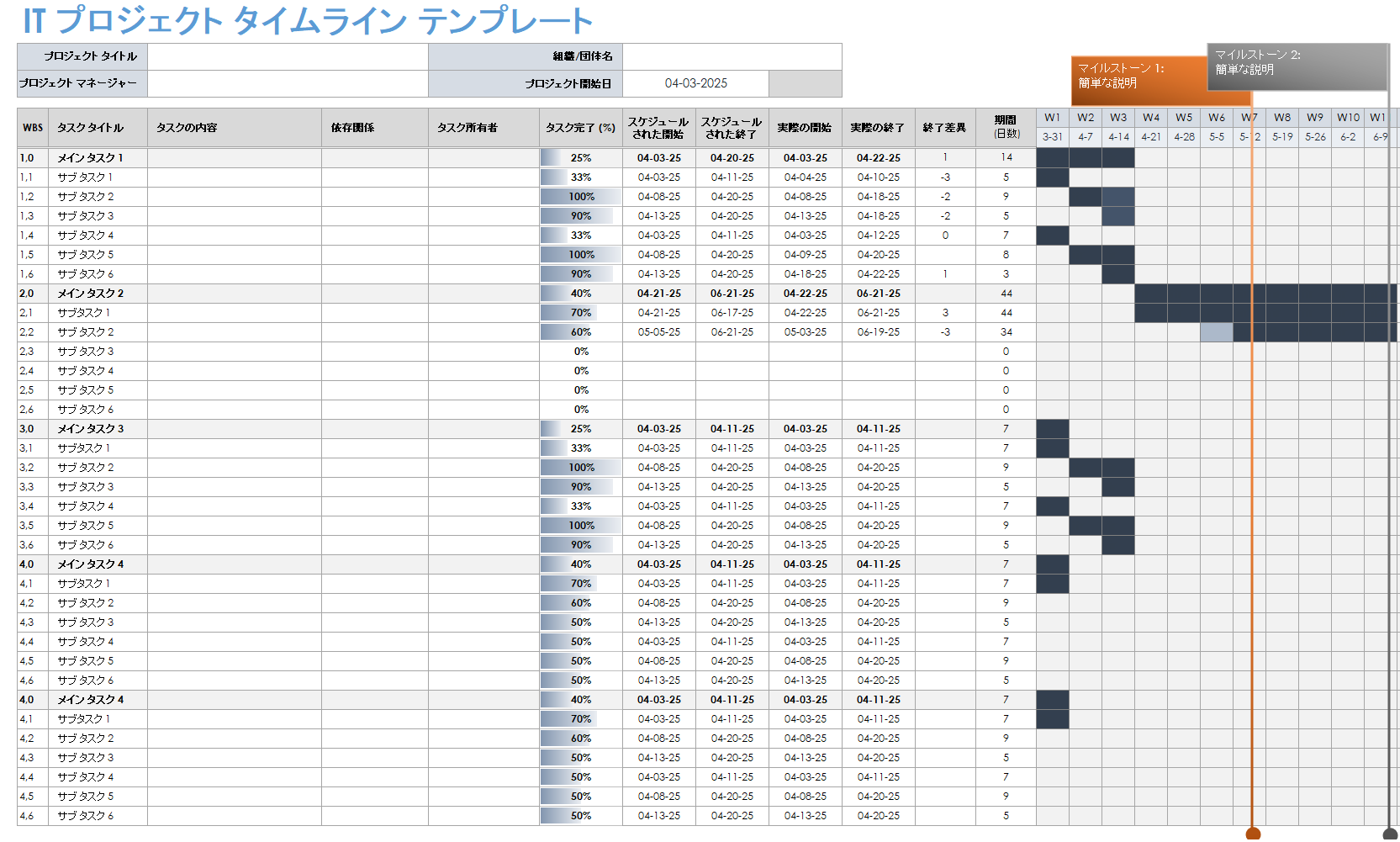The width and height of the screenshot is (1400, 842).
Task: Select the actual end cell 04-10-25
Action: [x=879, y=177]
